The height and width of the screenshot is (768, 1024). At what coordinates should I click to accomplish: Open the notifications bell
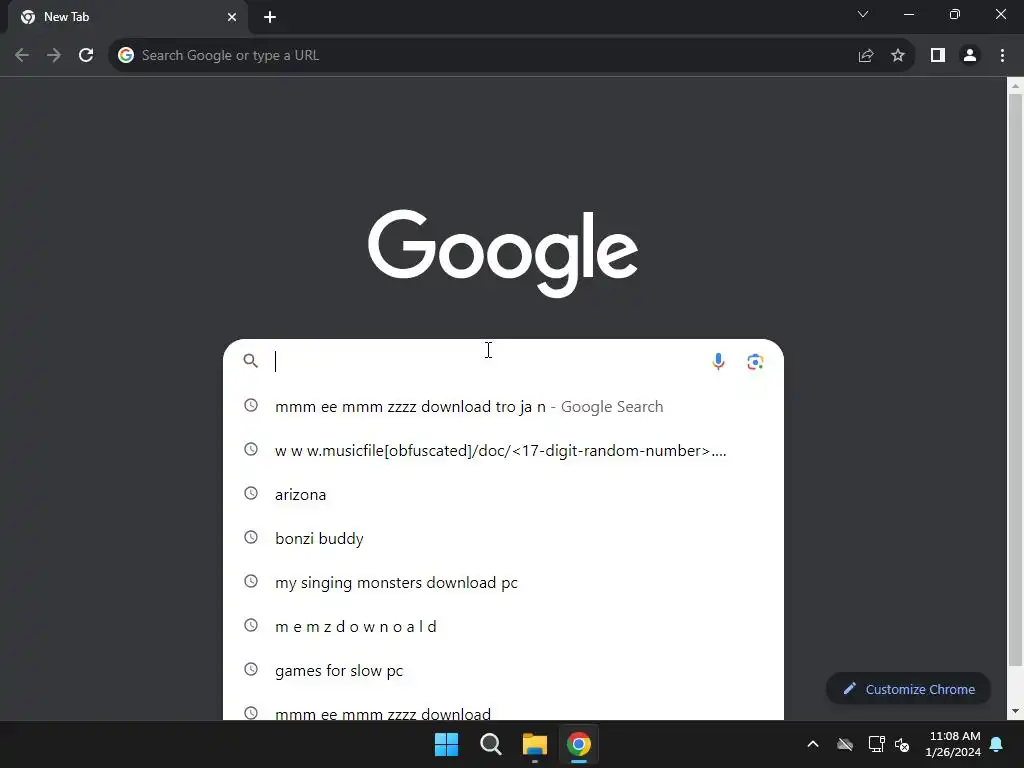pos(997,744)
